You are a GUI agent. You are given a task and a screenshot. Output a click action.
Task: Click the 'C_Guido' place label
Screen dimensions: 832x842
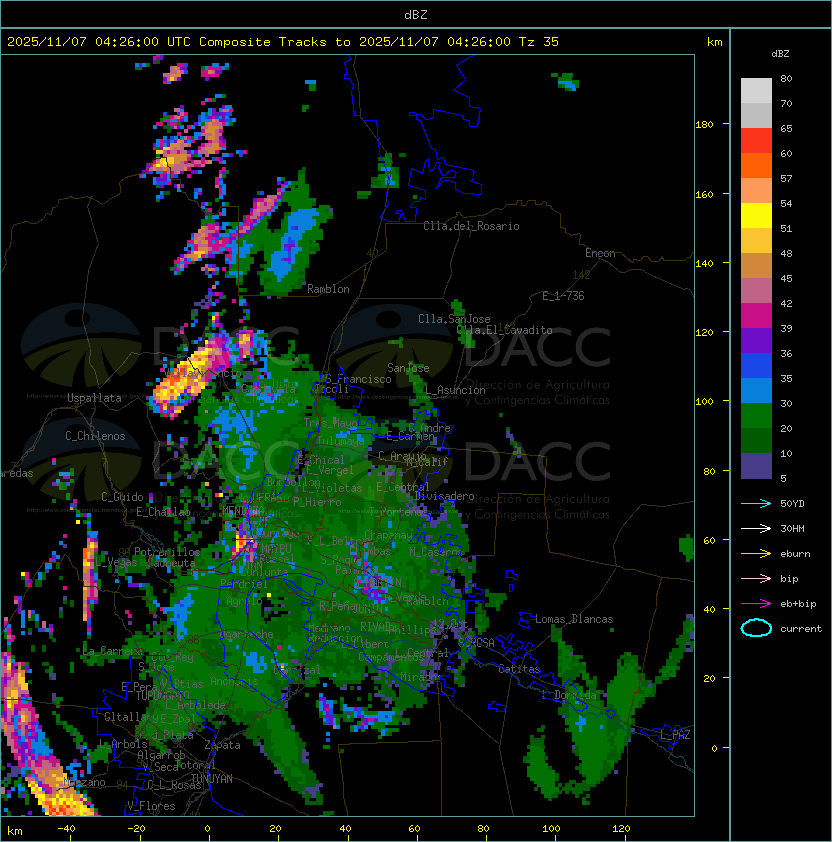(122, 497)
